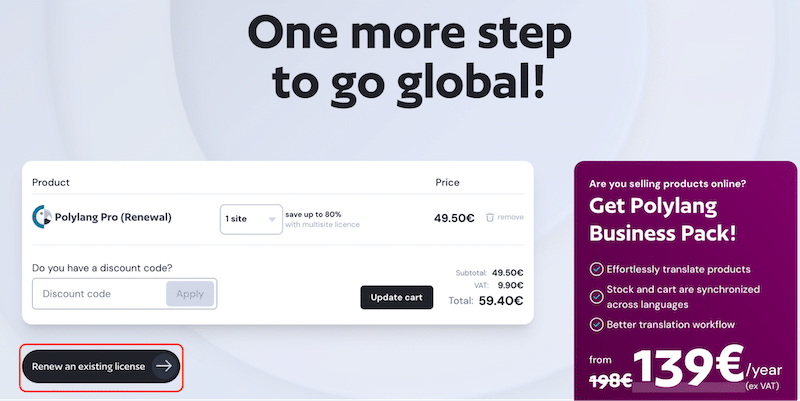Click checkmark beside Effortlessly translate products

(596, 269)
